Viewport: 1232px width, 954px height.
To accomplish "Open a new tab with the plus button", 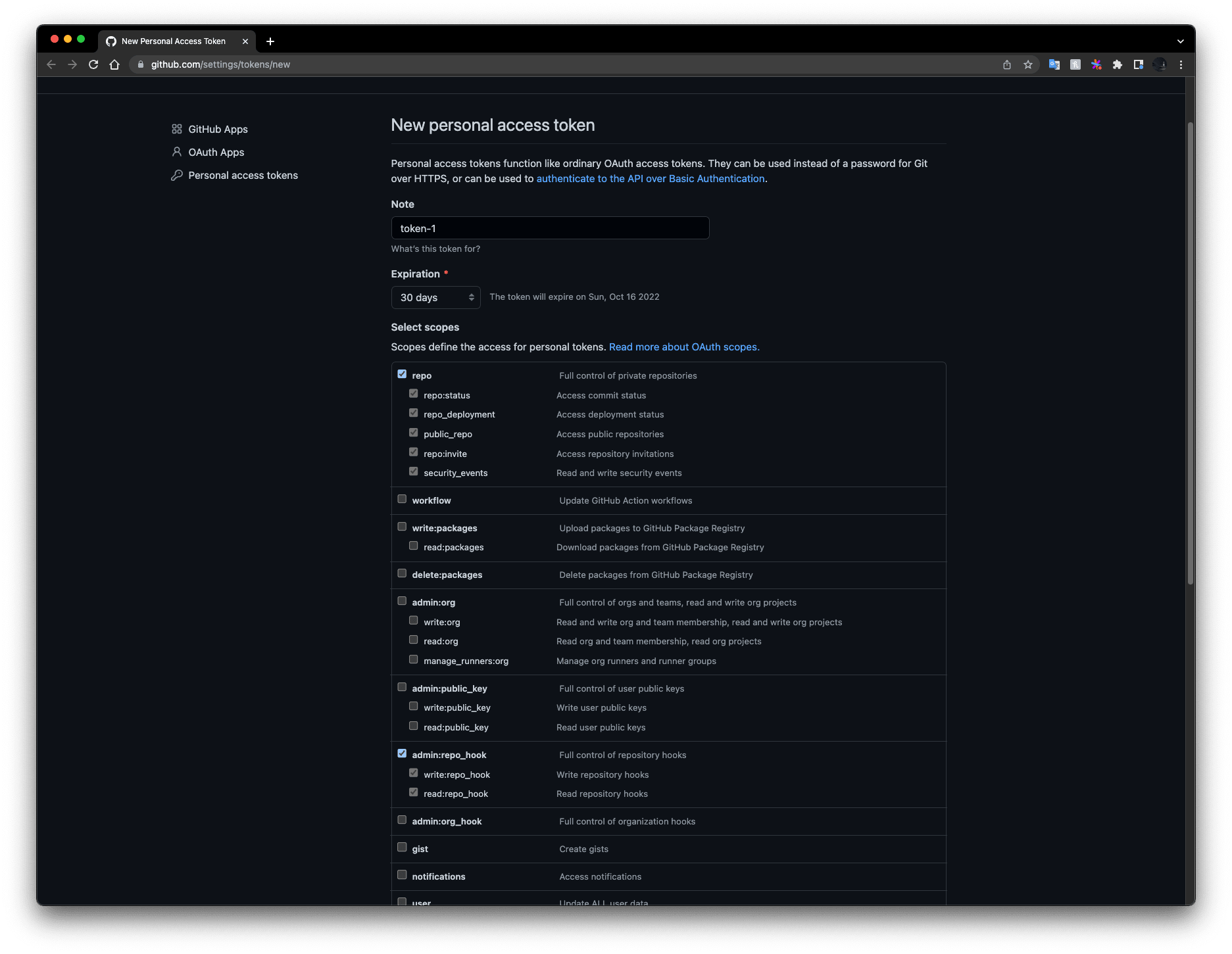I will [x=270, y=41].
